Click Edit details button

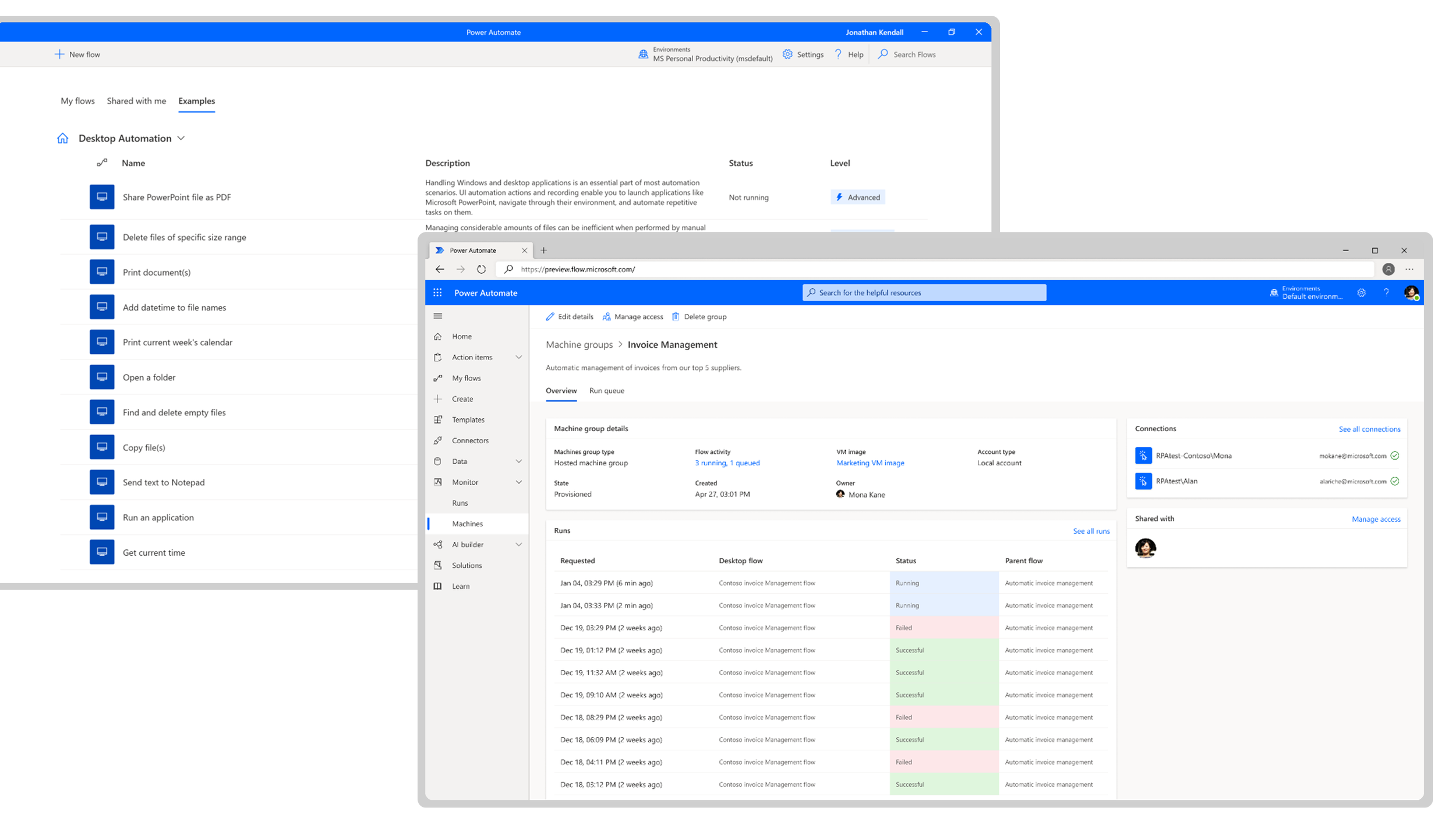coord(570,317)
